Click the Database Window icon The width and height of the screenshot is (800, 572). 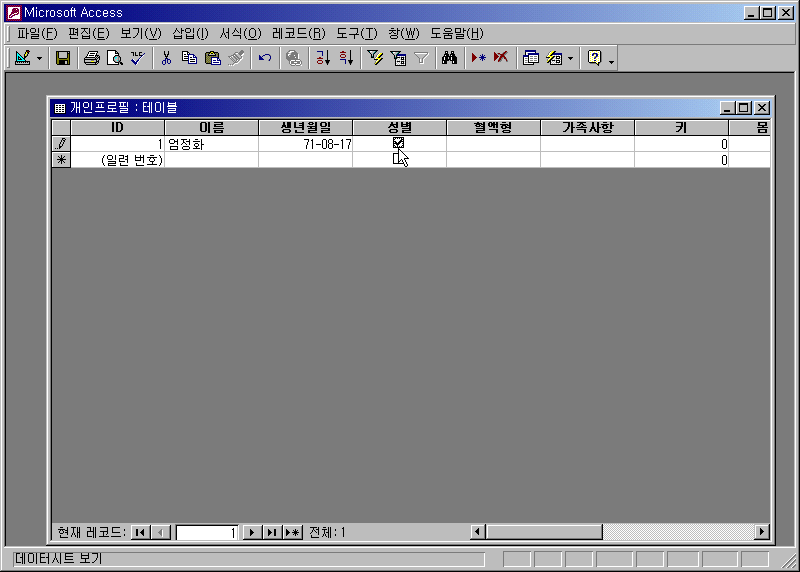coord(531,58)
